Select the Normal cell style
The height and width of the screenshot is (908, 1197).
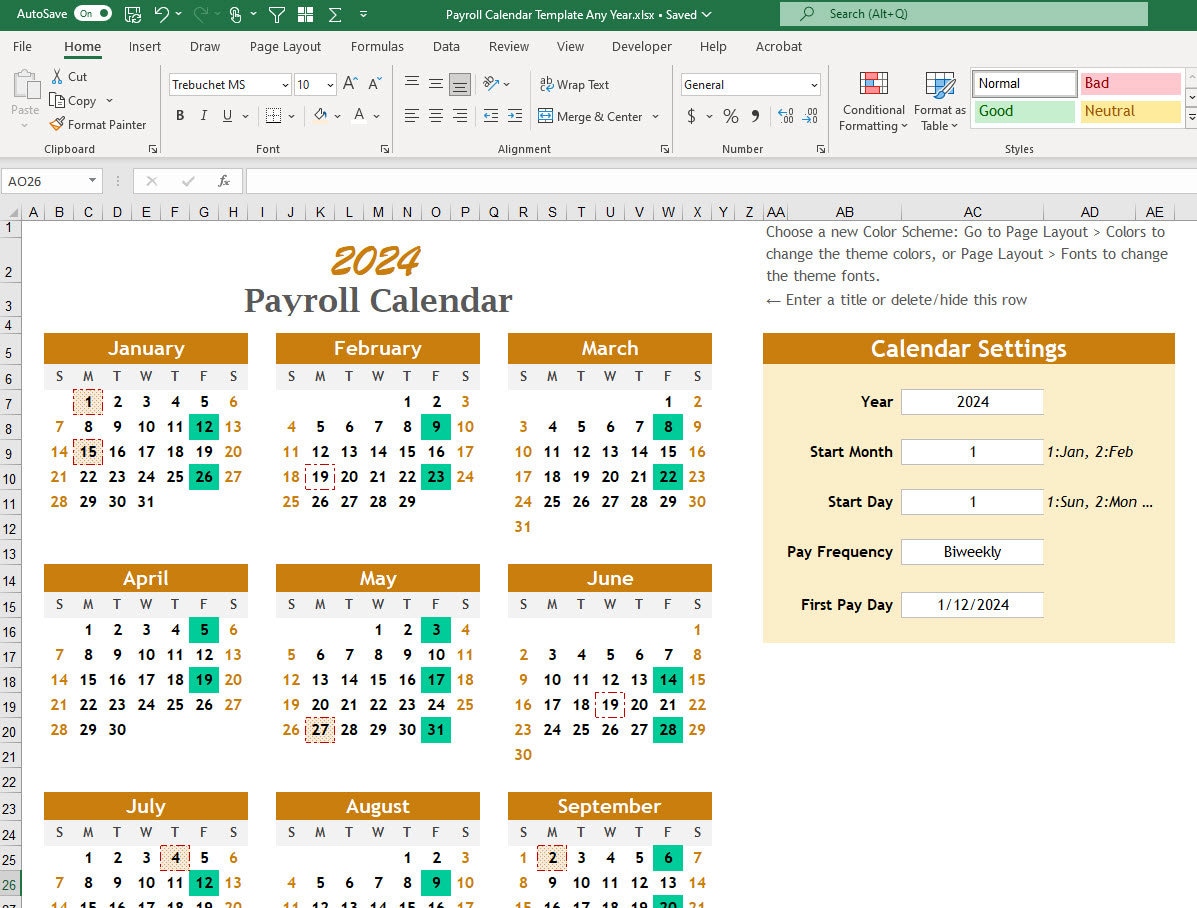[1024, 83]
